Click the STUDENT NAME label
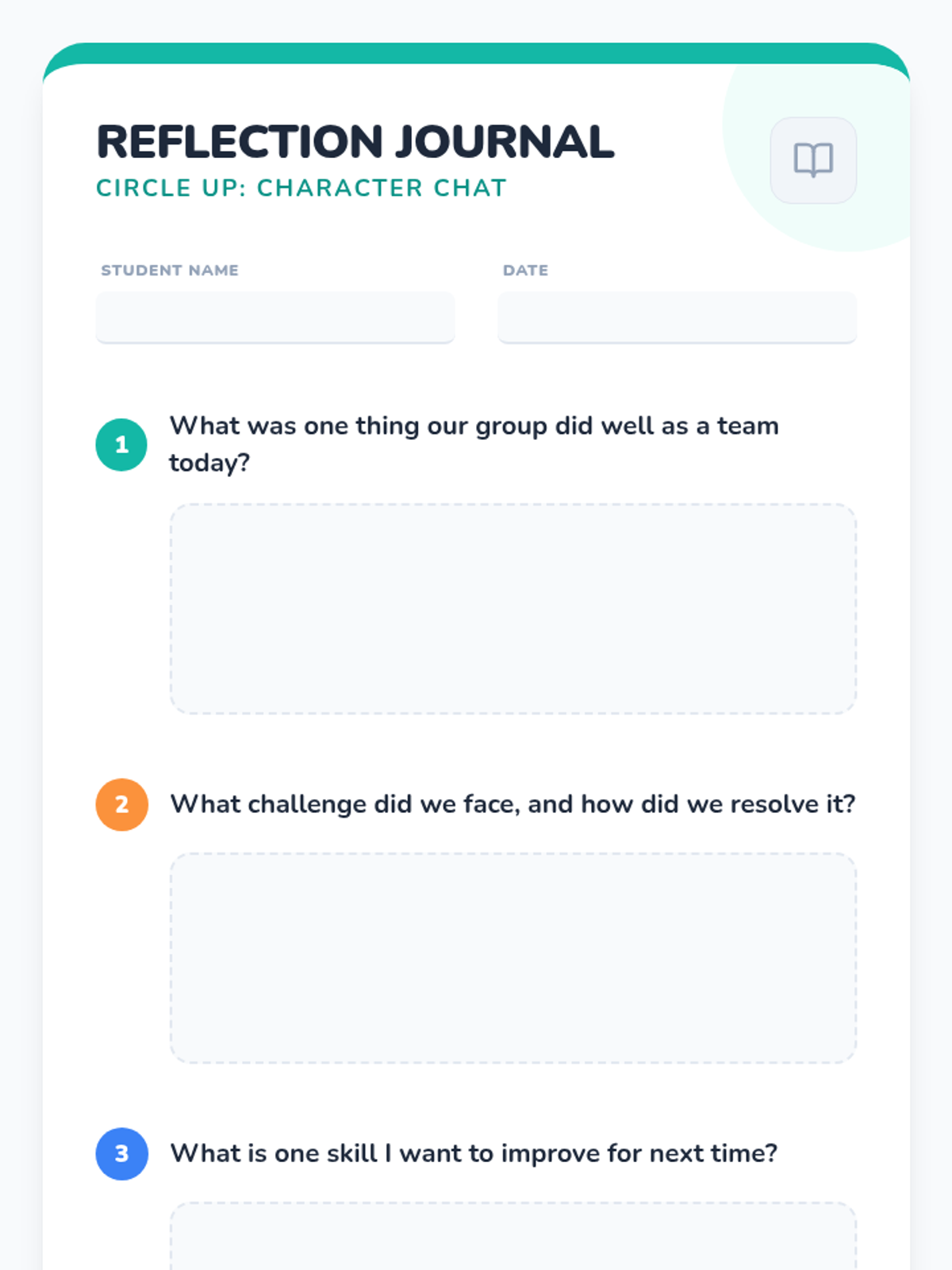The width and height of the screenshot is (952, 1270). point(170,270)
